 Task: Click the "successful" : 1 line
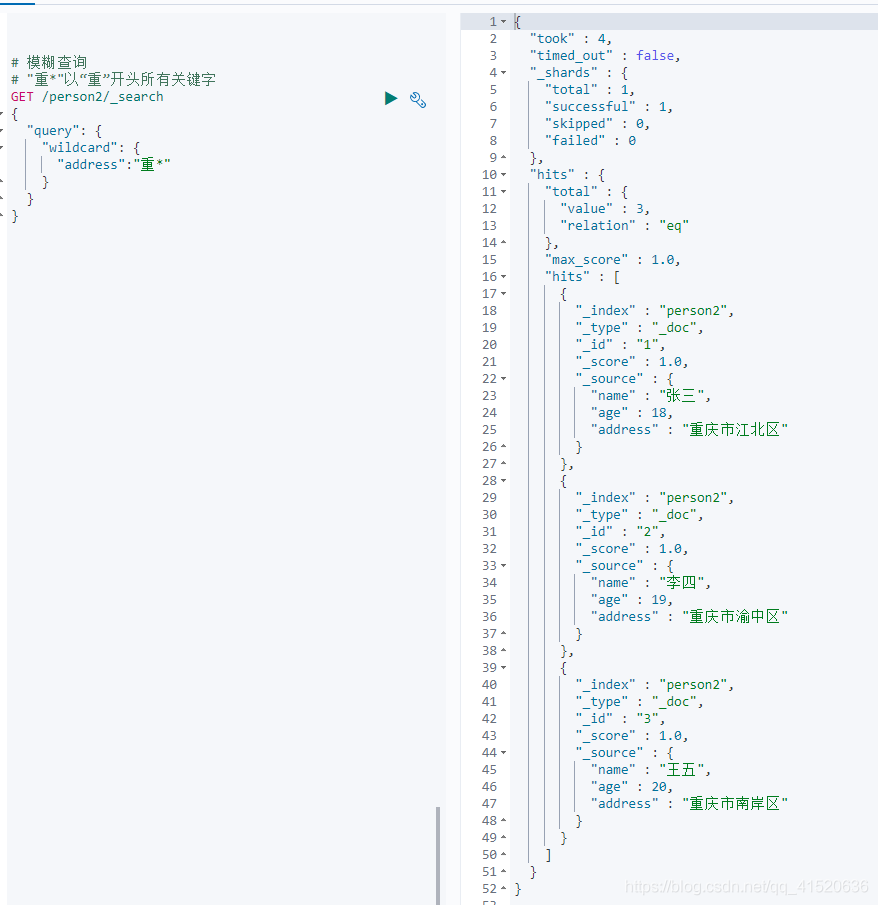[x=608, y=107]
